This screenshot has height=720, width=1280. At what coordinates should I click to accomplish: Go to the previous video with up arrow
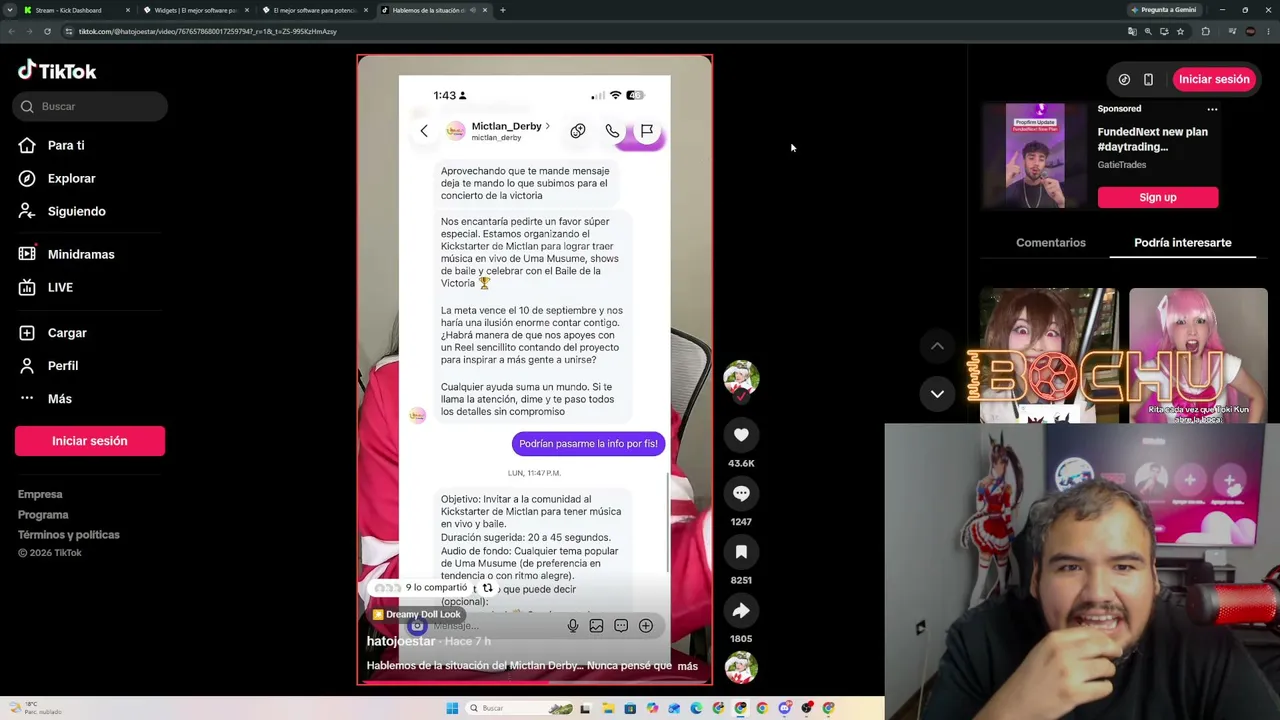point(937,346)
